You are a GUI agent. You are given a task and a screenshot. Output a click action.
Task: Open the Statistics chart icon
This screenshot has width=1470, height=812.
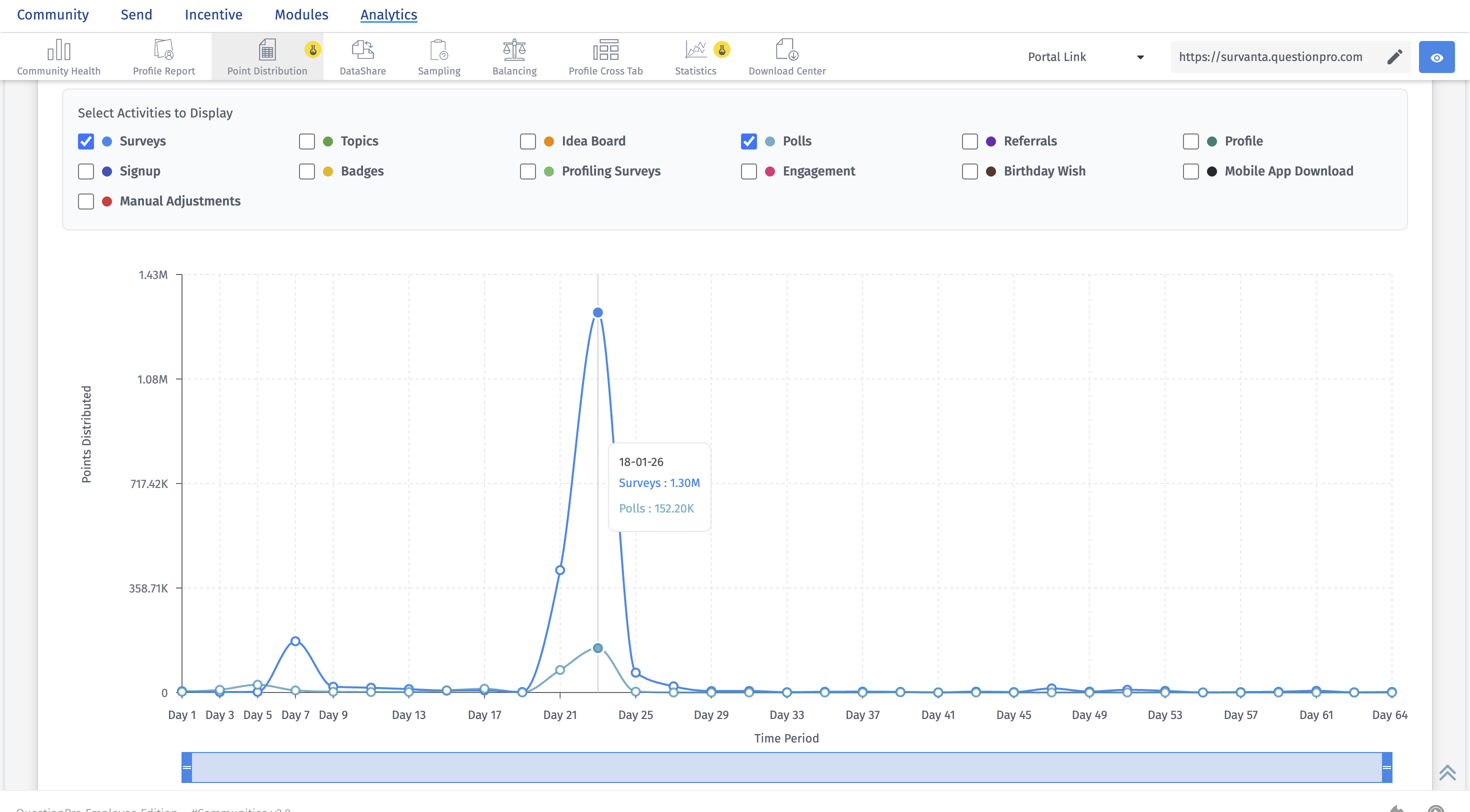(695, 50)
